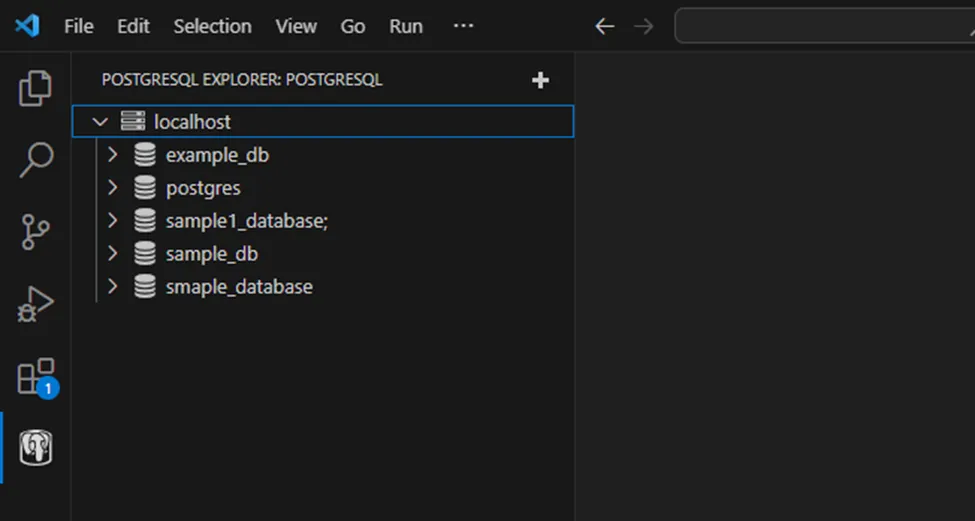Click the three-dots overflow menu

[463, 26]
